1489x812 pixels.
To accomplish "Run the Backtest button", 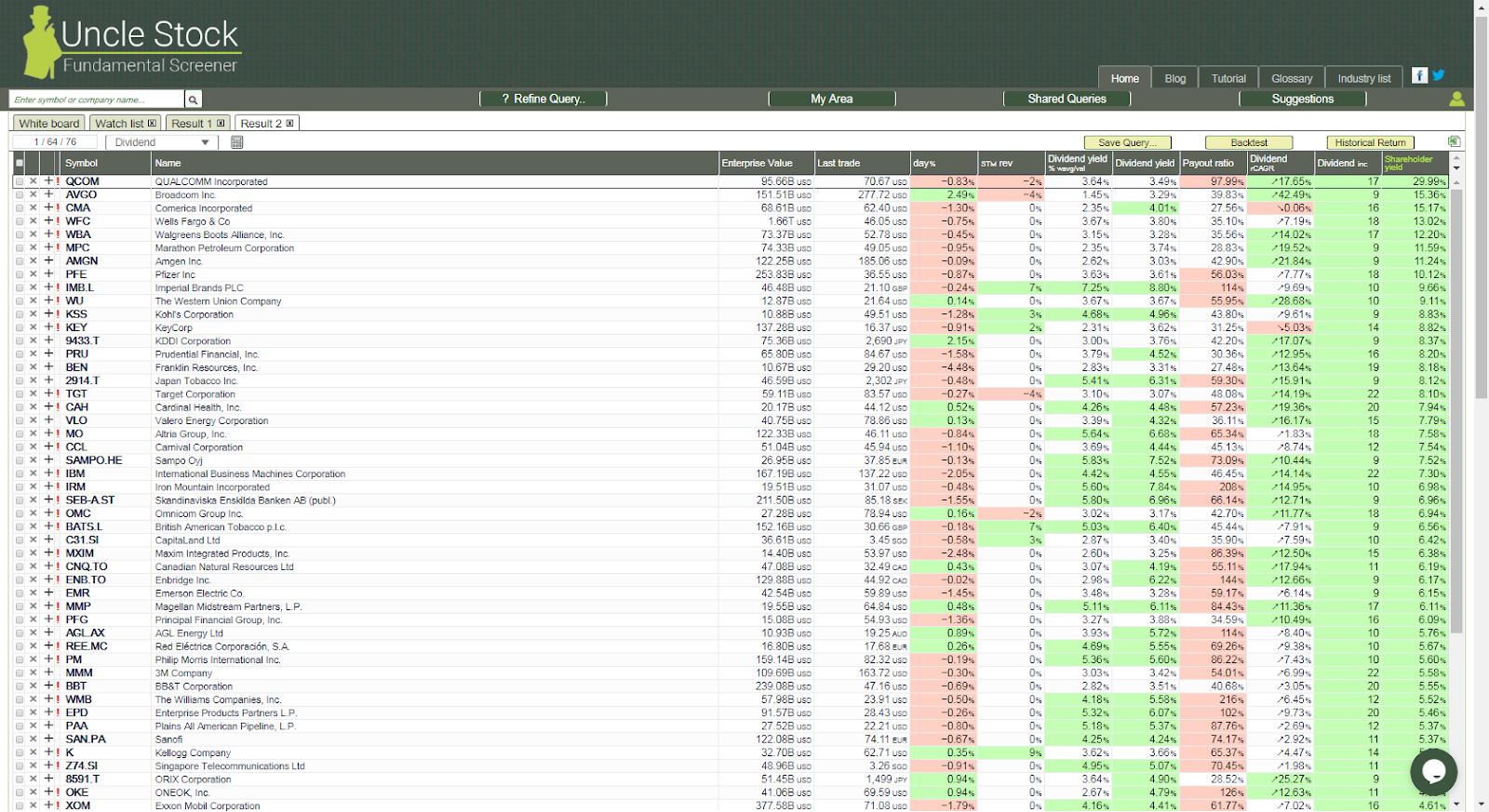I will [1249, 142].
